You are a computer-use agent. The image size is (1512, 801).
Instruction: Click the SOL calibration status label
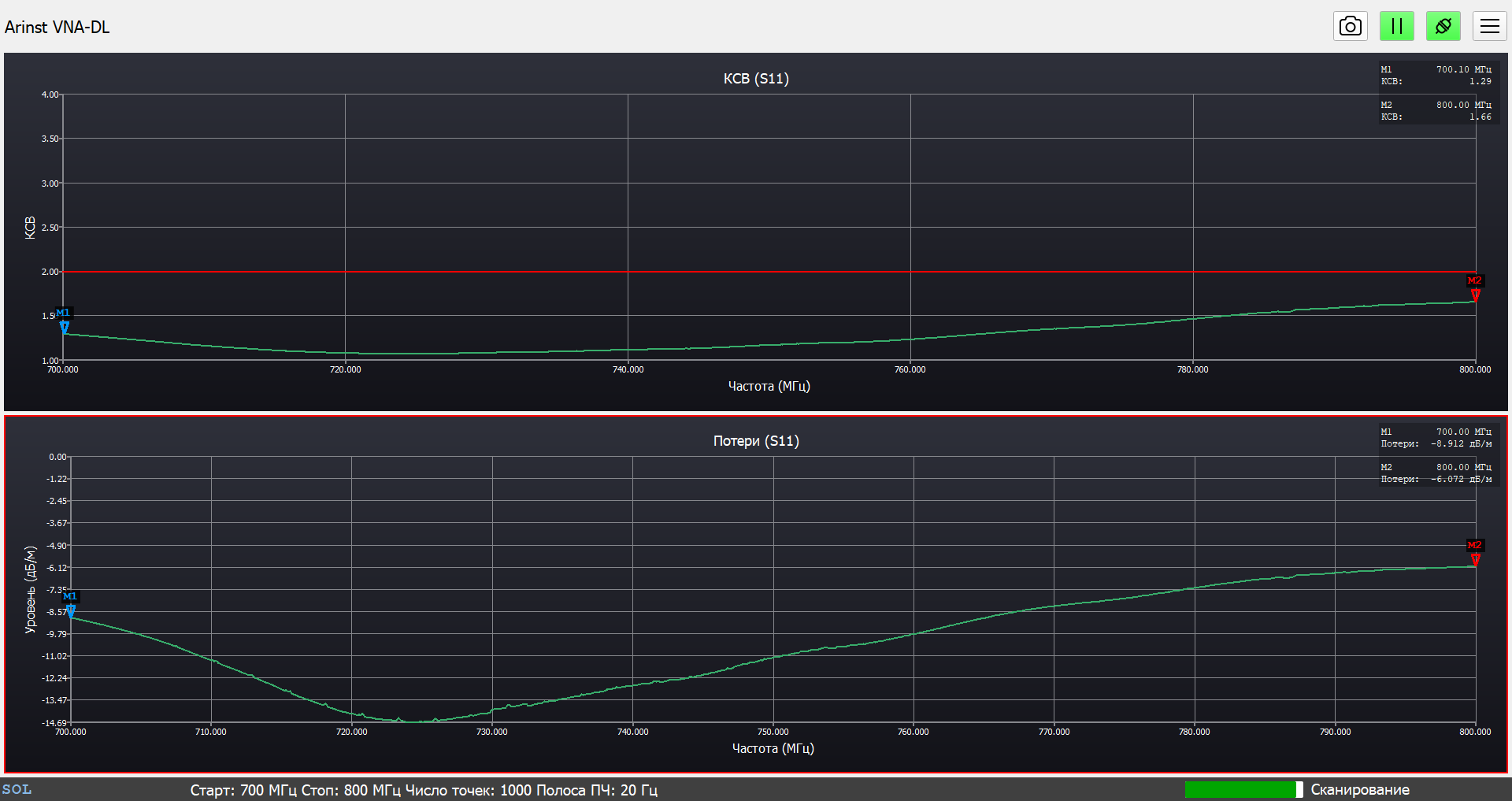(17, 789)
